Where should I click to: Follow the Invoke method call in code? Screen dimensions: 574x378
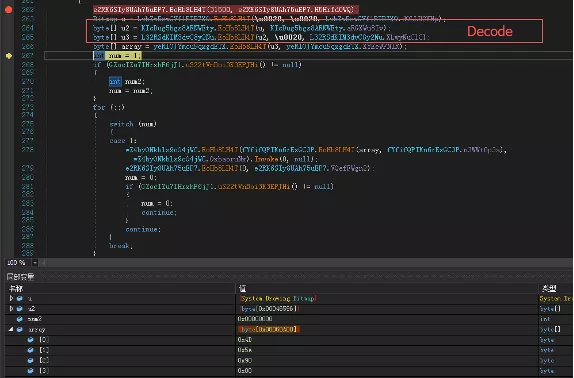(x=266, y=159)
